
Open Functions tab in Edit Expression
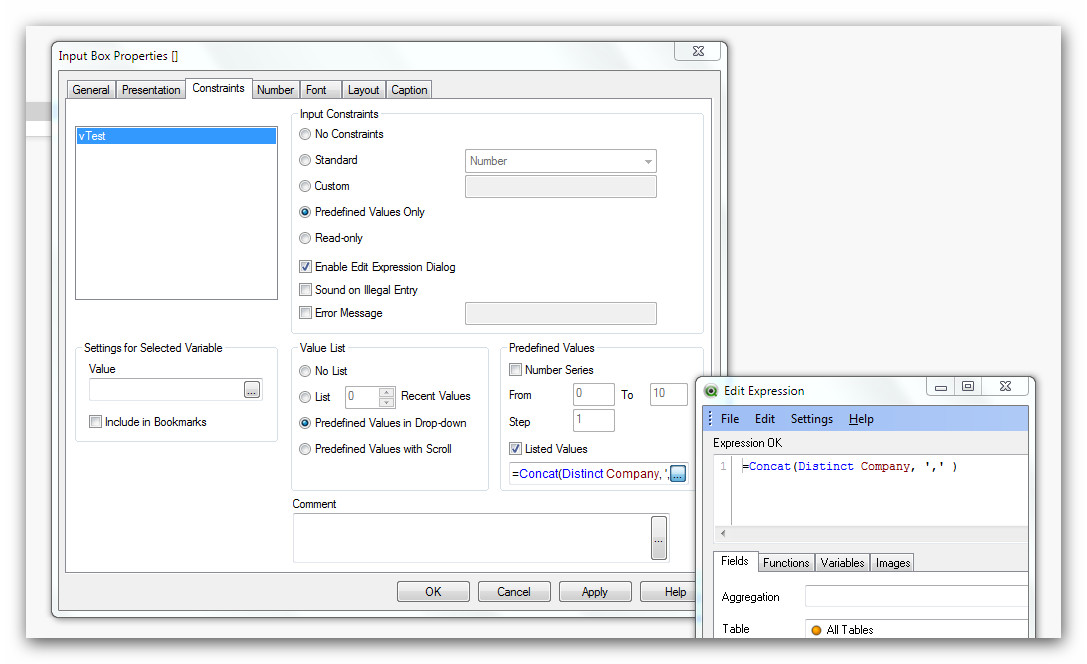(786, 563)
